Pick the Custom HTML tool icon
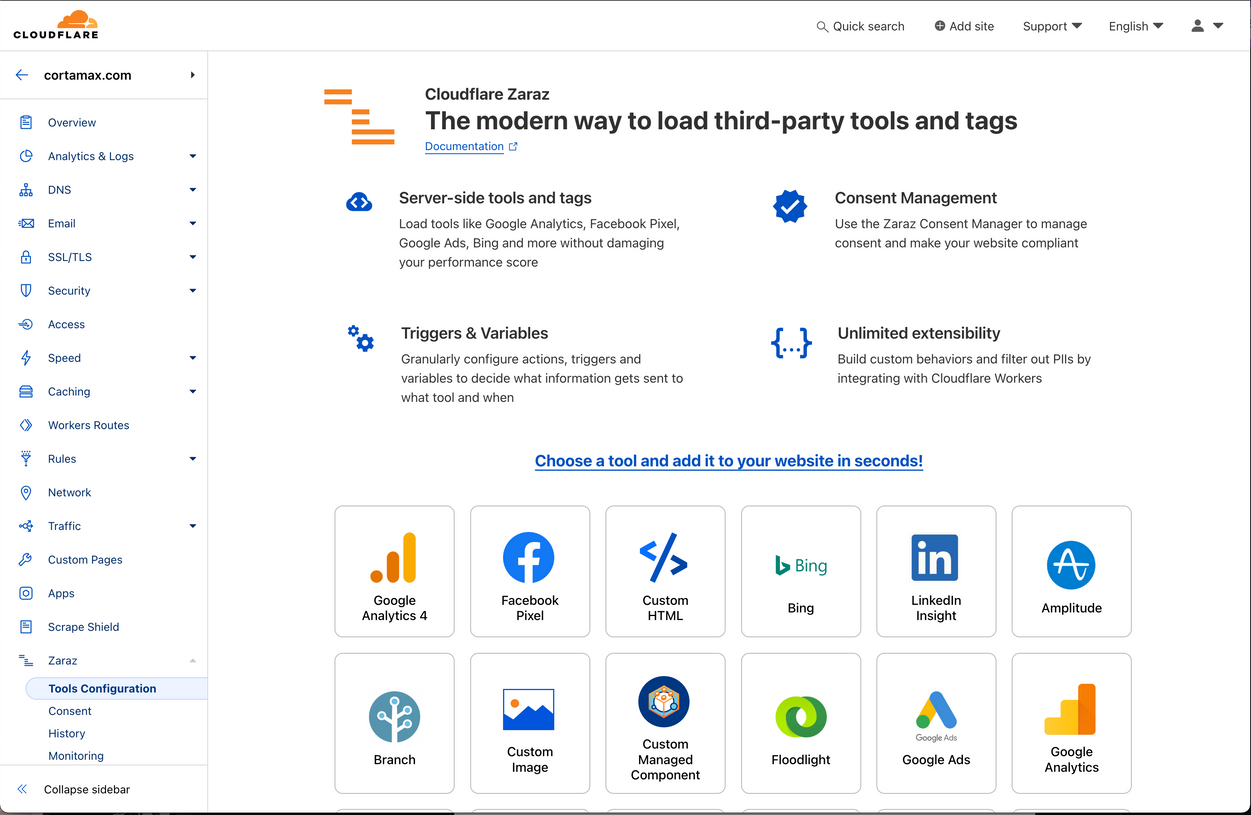The width and height of the screenshot is (1251, 815). click(665, 558)
